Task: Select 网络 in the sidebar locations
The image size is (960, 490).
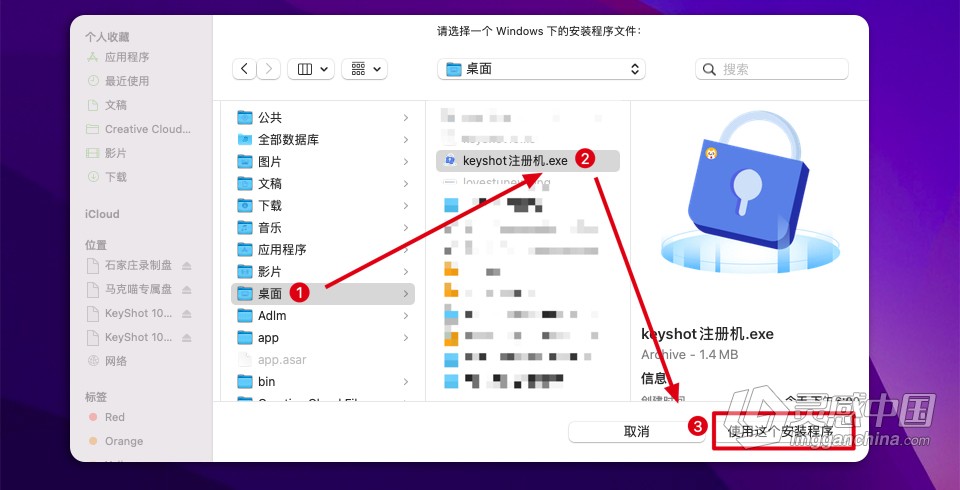Action: coord(107,361)
